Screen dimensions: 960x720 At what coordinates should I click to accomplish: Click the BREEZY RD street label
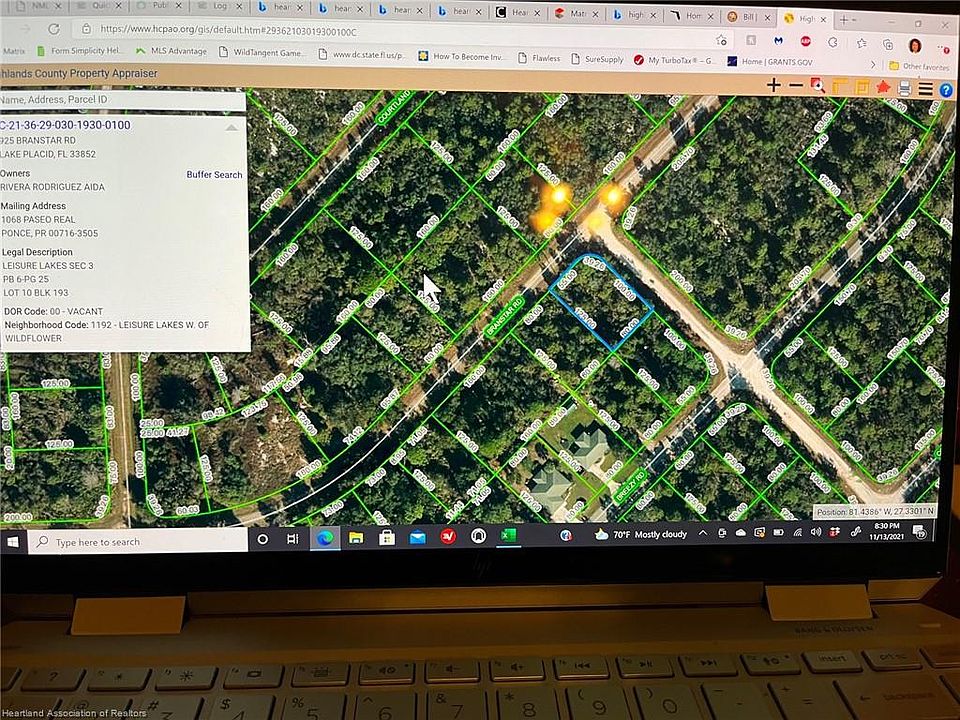click(x=630, y=486)
